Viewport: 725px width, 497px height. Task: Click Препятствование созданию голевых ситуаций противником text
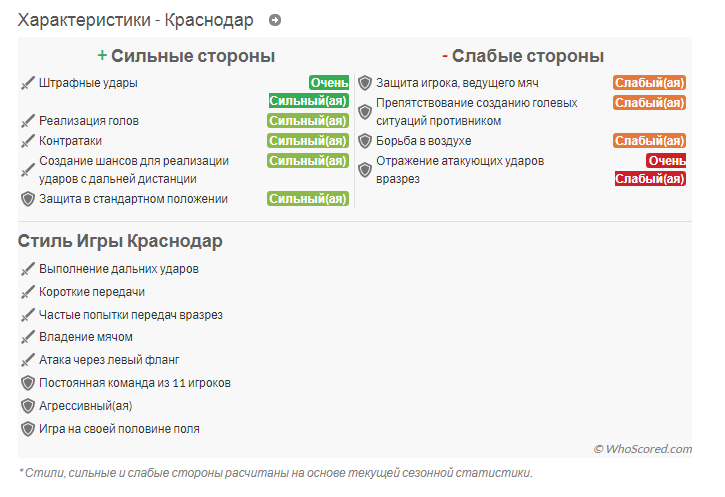477,112
